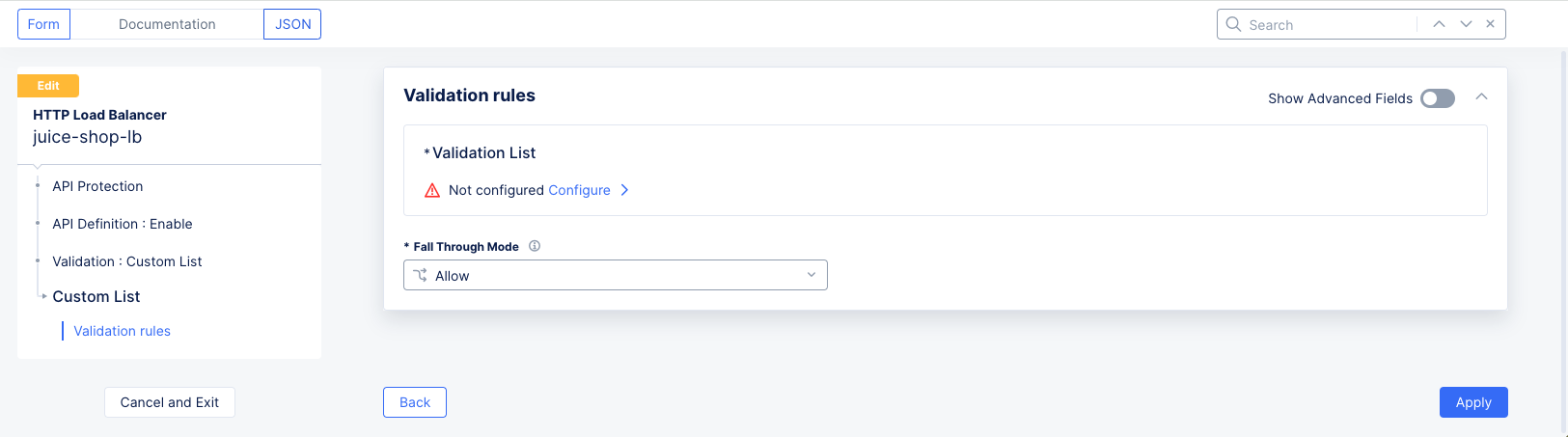1568x437 pixels.
Task: Click Cancel and Exit button
Action: [x=170, y=402]
